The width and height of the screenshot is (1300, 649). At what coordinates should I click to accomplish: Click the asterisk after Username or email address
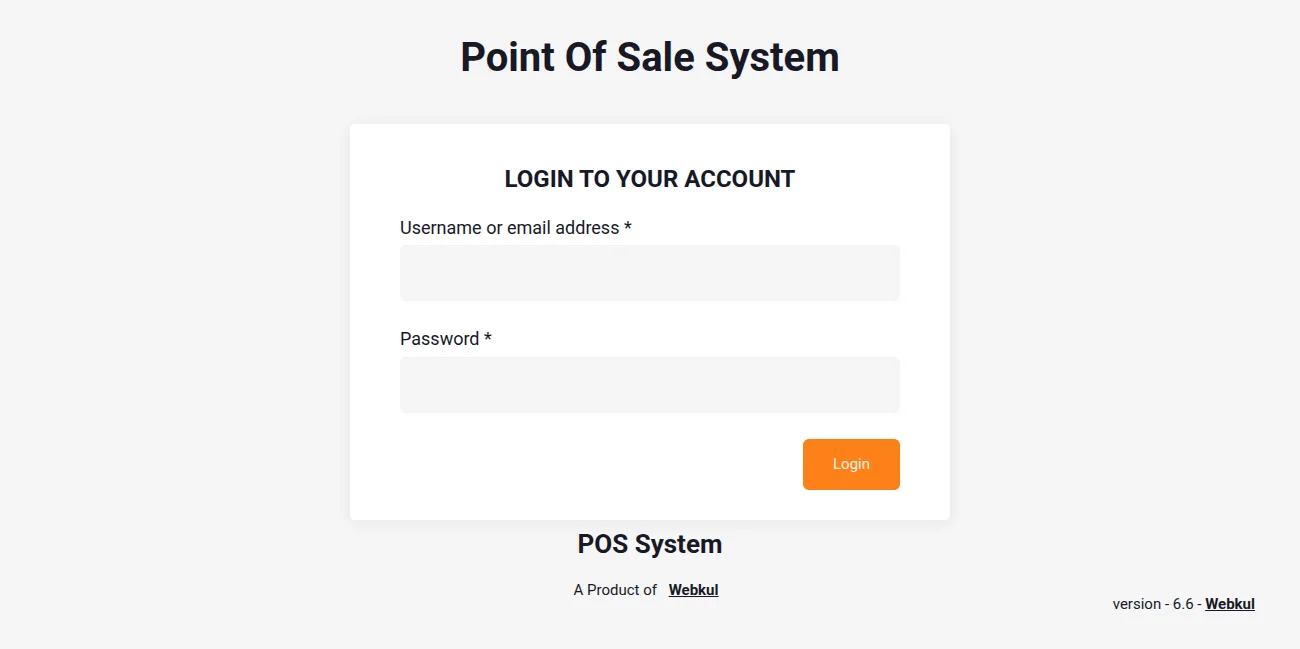tap(628, 227)
